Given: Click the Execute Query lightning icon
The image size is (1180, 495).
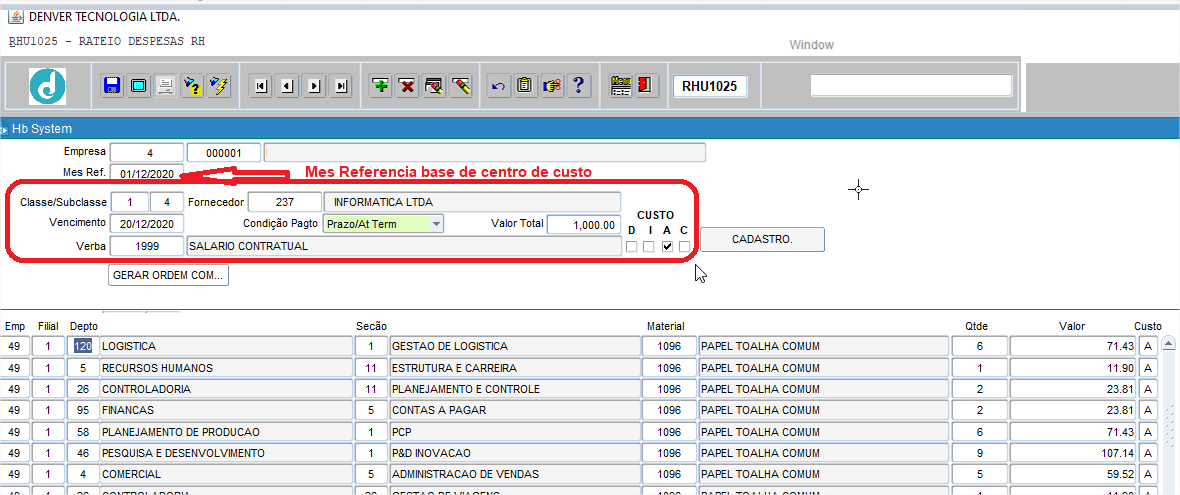Looking at the screenshot, I should pos(218,86).
